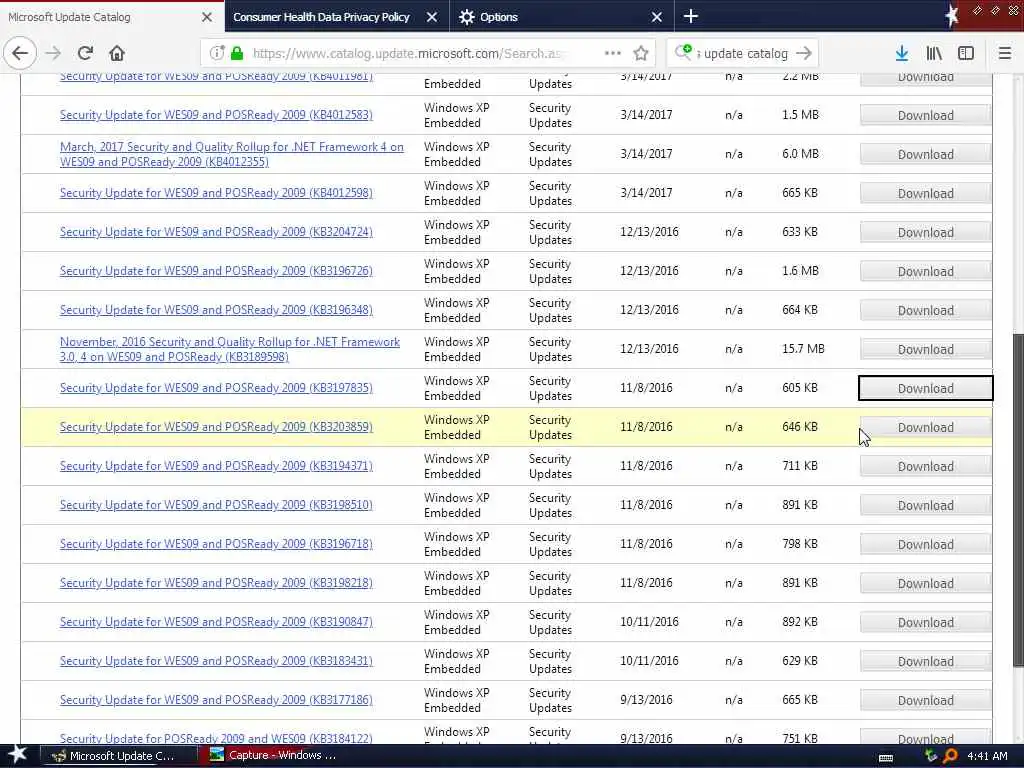Download the KB3197835 update
Viewport: 1024px width, 768px height.
tap(925, 389)
